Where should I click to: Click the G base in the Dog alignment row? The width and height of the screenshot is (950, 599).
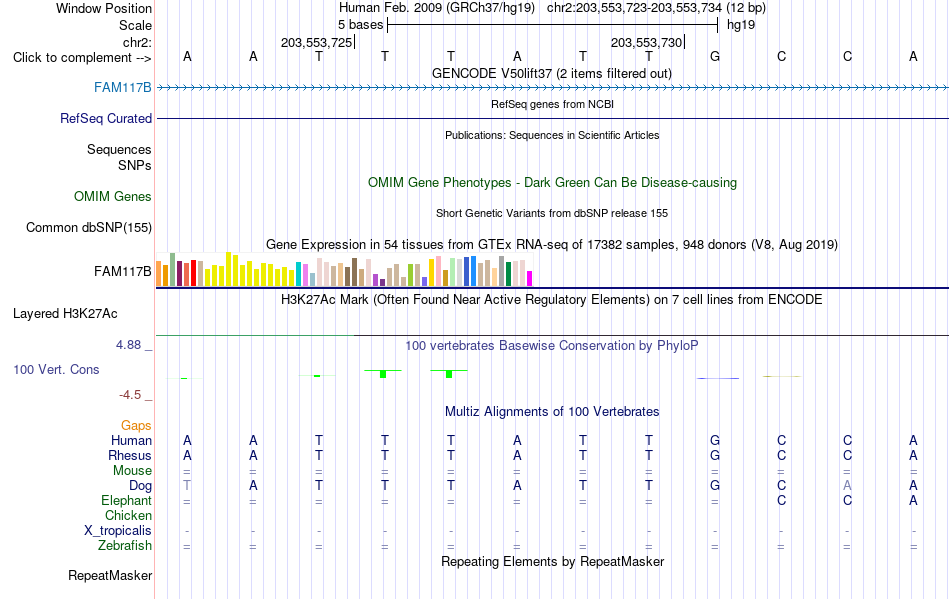pos(715,486)
